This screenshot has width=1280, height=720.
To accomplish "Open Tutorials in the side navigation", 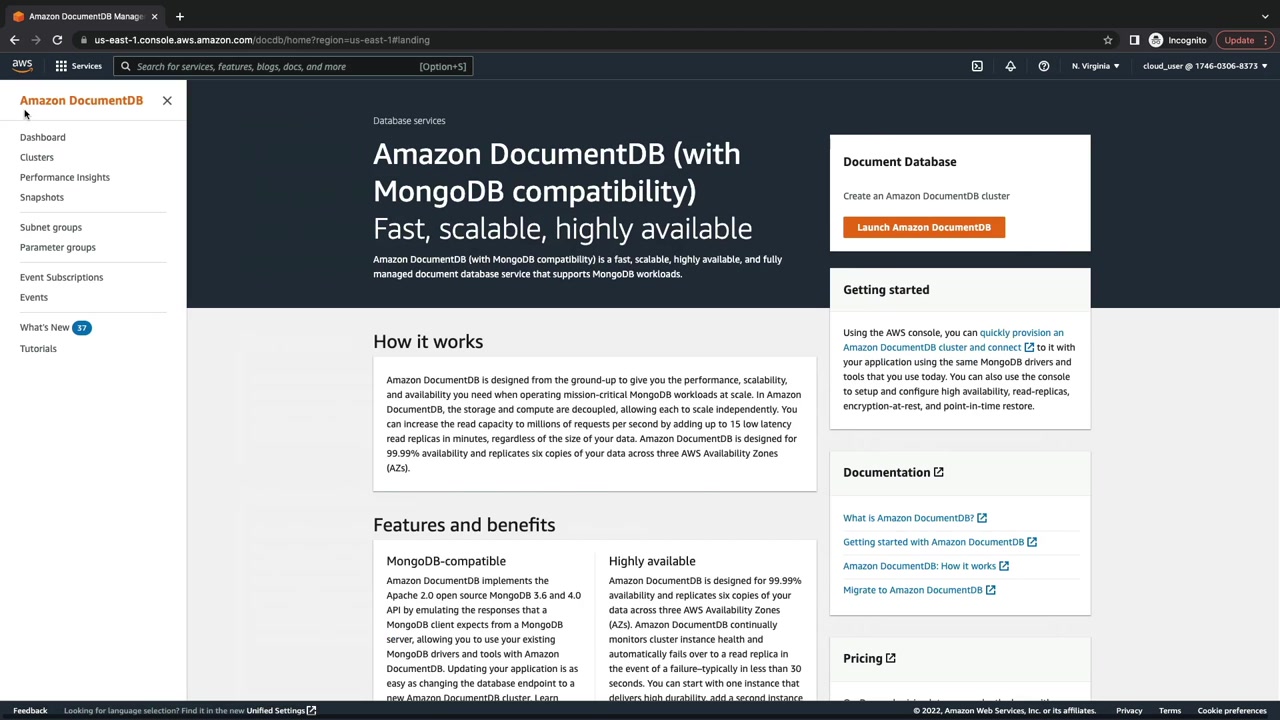I will 38,348.
